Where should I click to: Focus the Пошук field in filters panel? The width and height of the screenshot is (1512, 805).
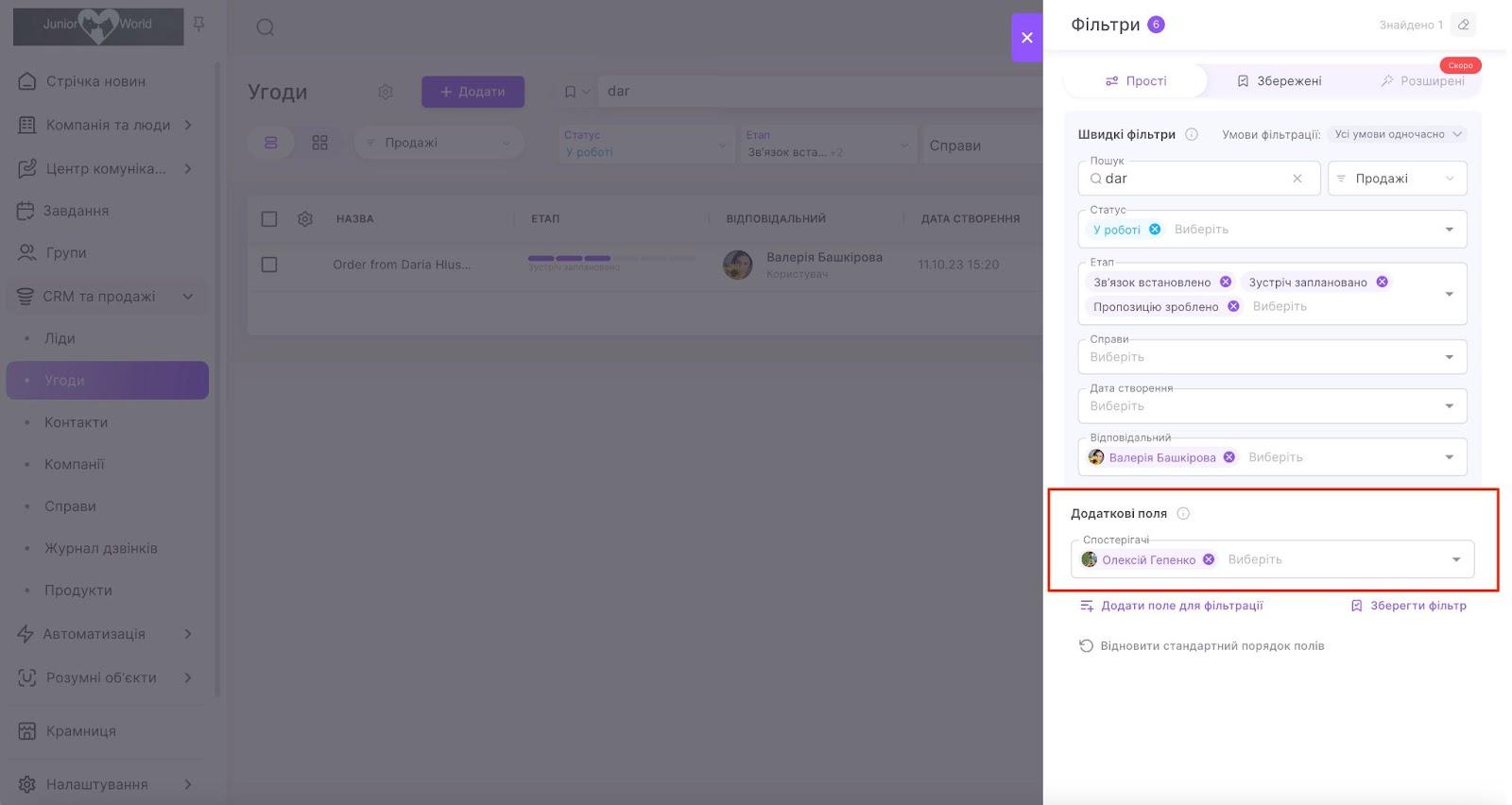pos(1199,179)
